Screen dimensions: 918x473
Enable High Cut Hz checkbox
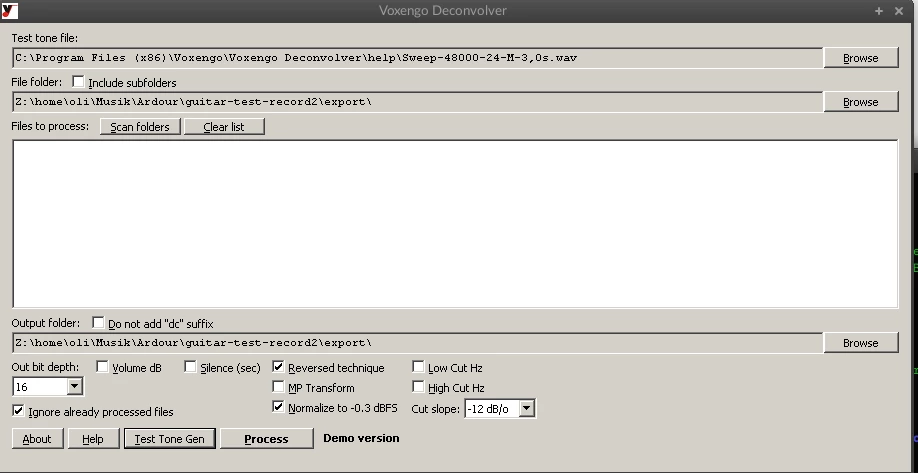click(418, 386)
